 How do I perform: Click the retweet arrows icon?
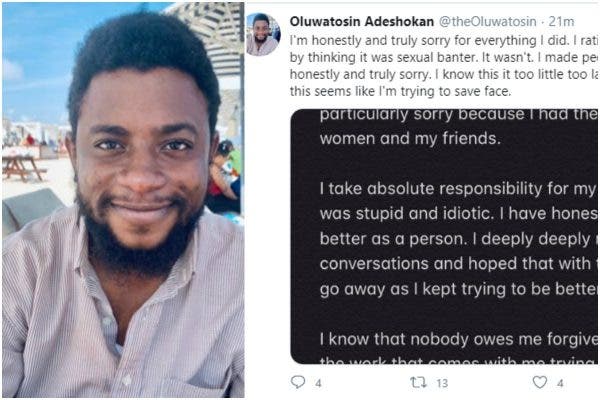(418, 382)
